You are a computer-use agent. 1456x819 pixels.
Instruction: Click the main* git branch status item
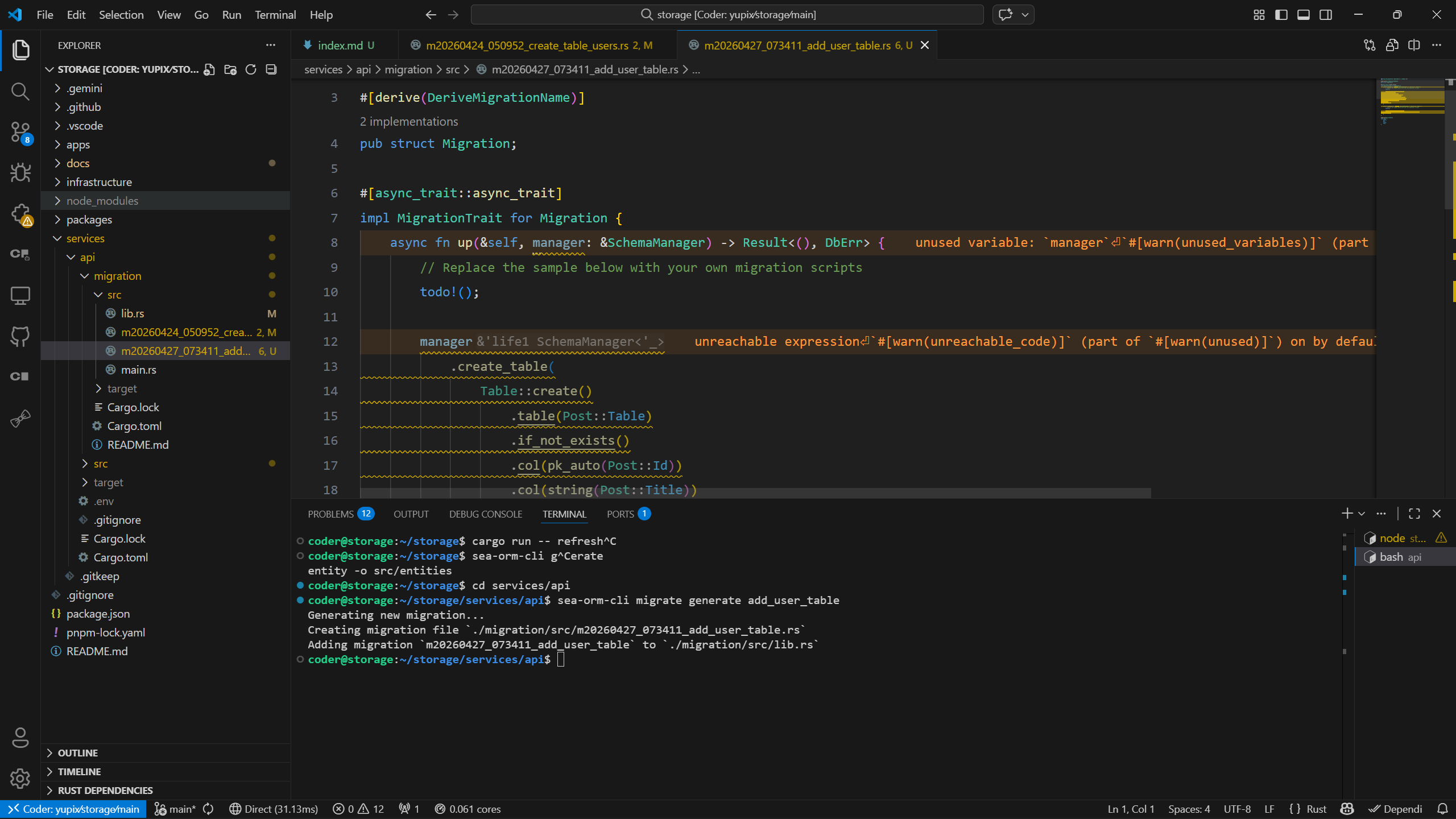176,809
